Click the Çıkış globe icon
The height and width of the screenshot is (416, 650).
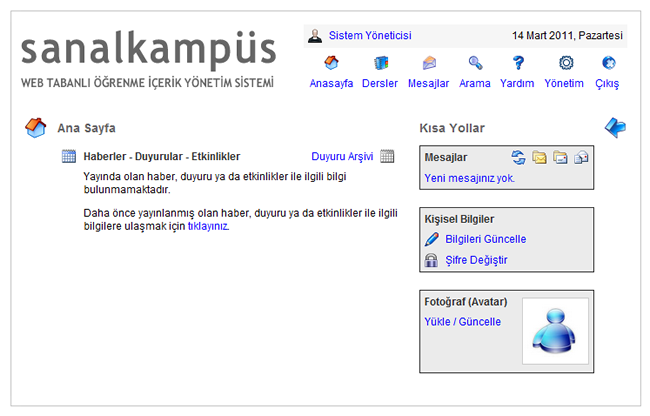point(608,63)
